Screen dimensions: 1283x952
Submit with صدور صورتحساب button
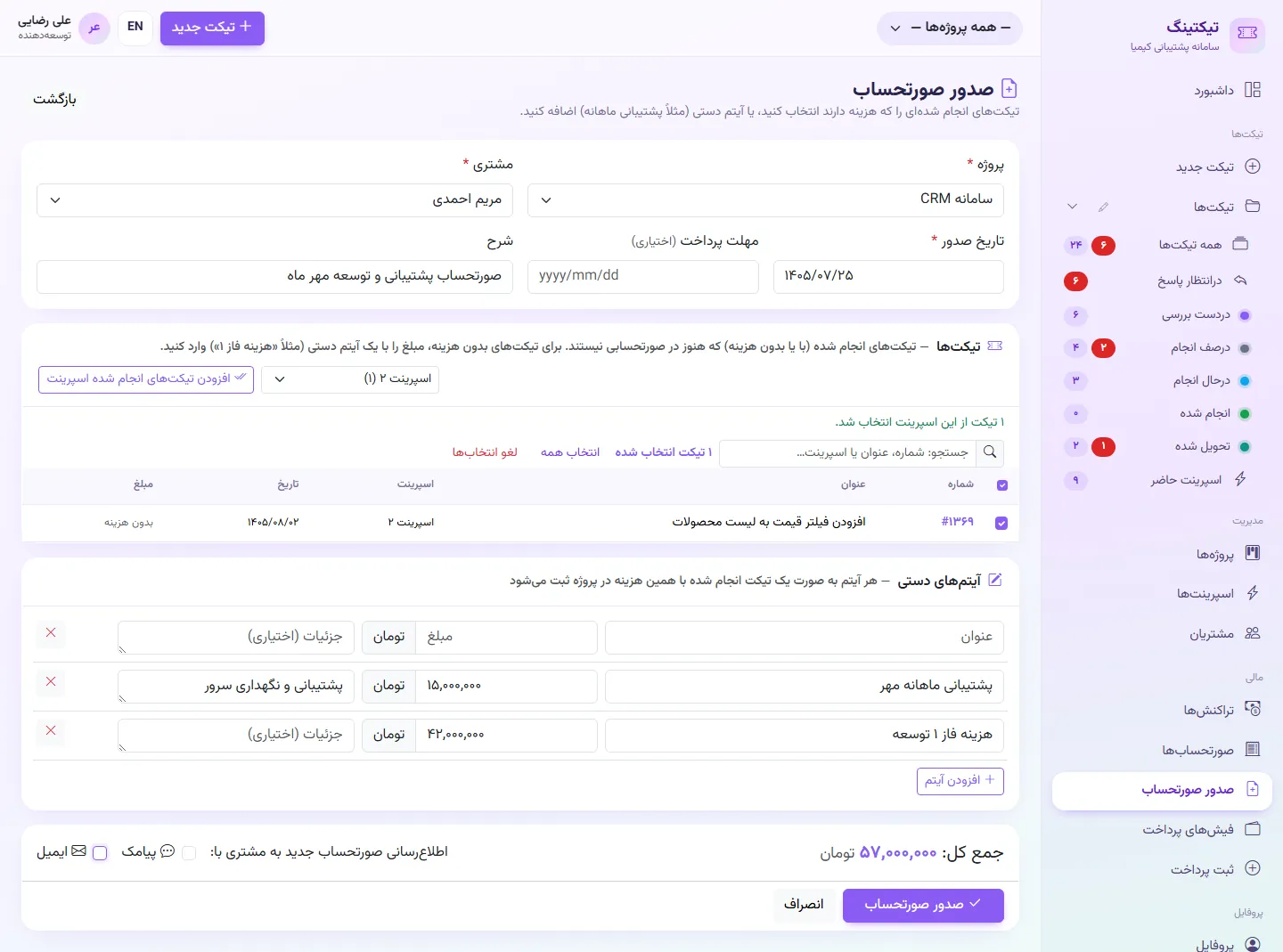tap(923, 905)
